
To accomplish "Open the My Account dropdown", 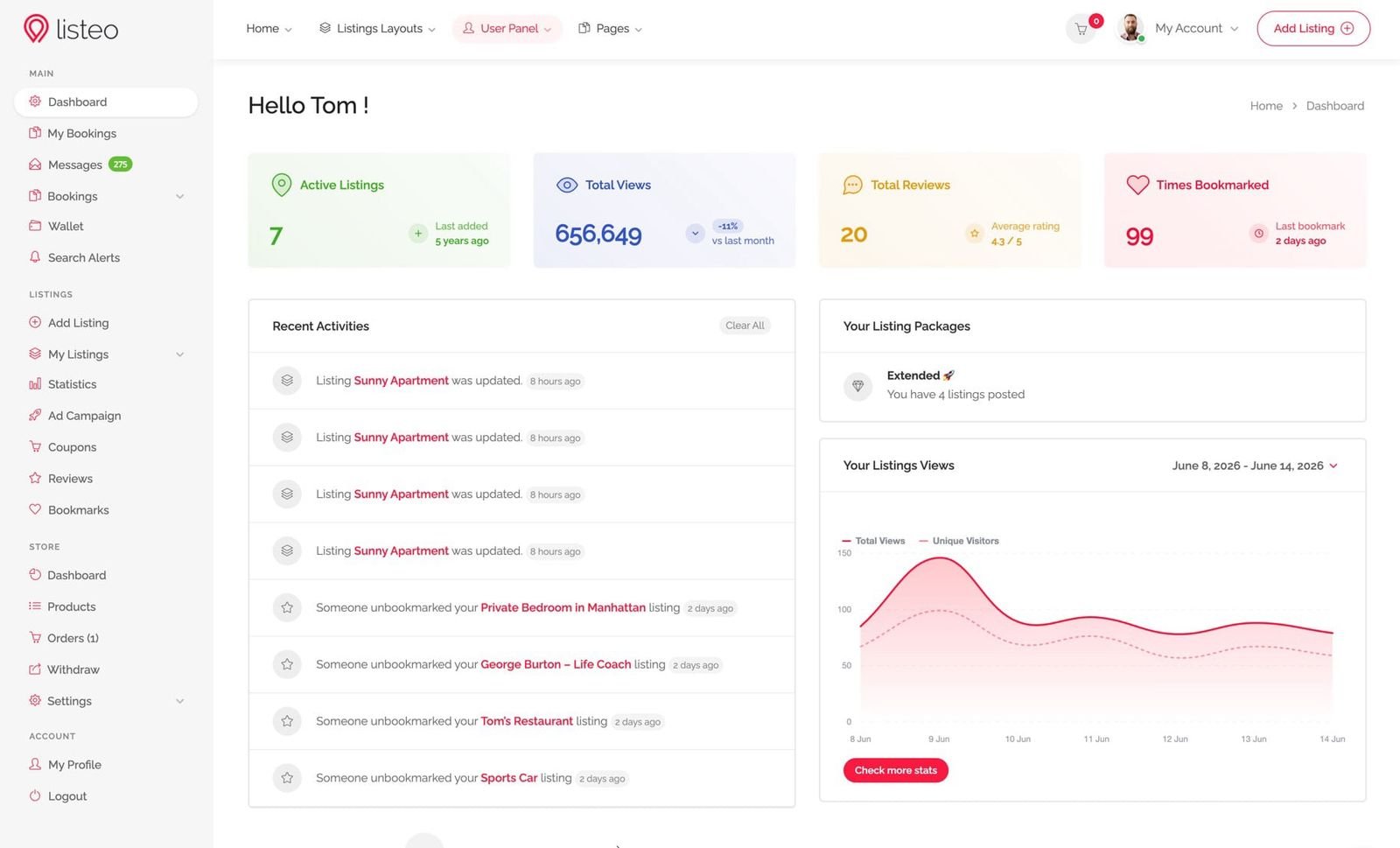I will [x=1196, y=28].
